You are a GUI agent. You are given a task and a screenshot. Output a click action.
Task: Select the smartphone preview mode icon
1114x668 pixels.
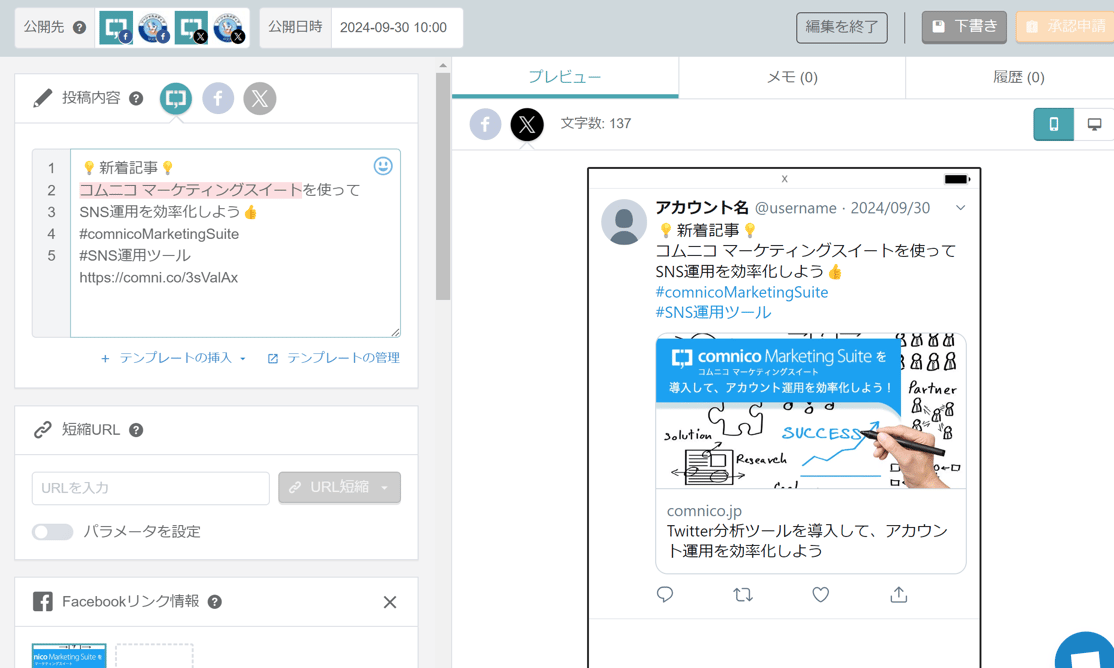click(1053, 123)
